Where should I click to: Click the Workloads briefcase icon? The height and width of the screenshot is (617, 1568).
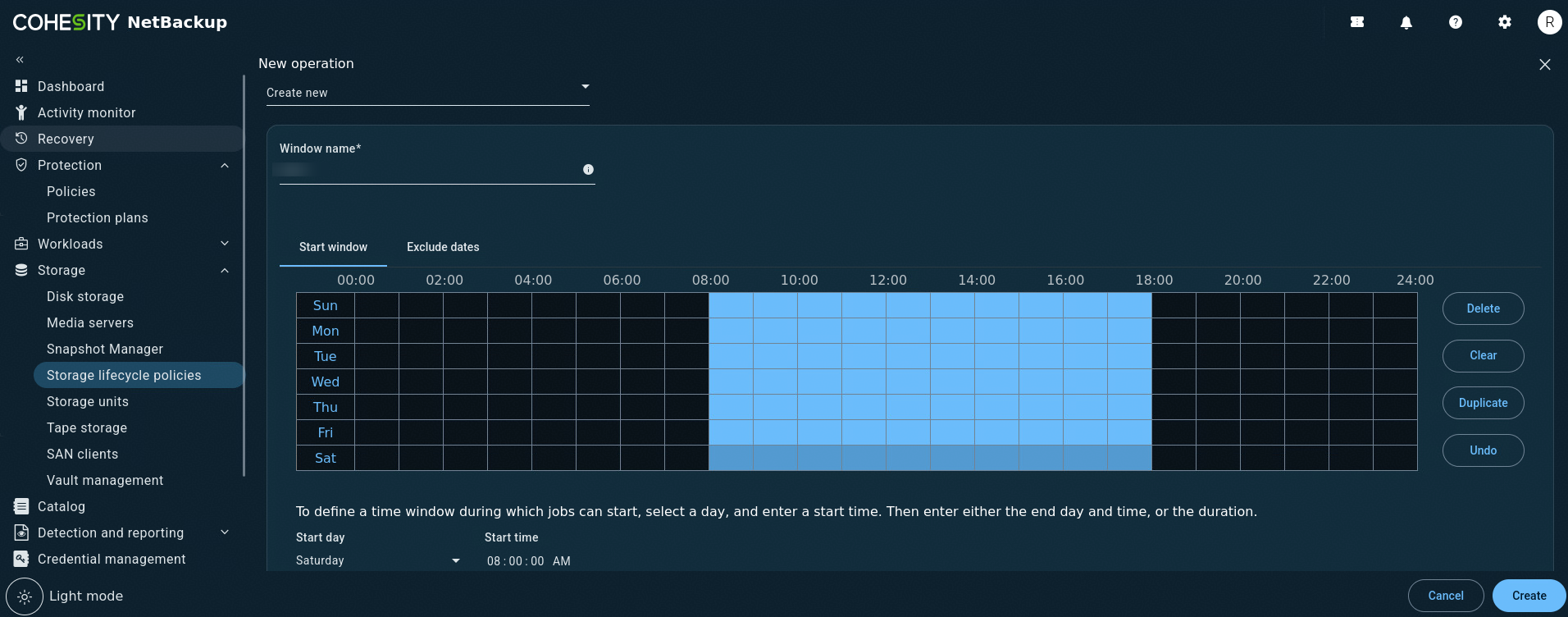[21, 244]
